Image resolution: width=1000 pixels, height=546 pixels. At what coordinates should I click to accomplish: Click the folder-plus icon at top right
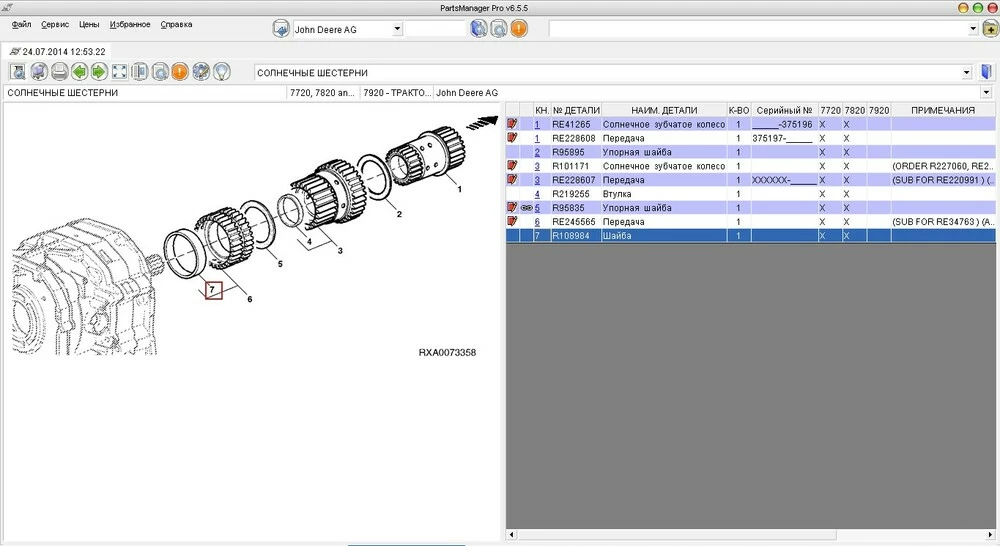(x=990, y=29)
